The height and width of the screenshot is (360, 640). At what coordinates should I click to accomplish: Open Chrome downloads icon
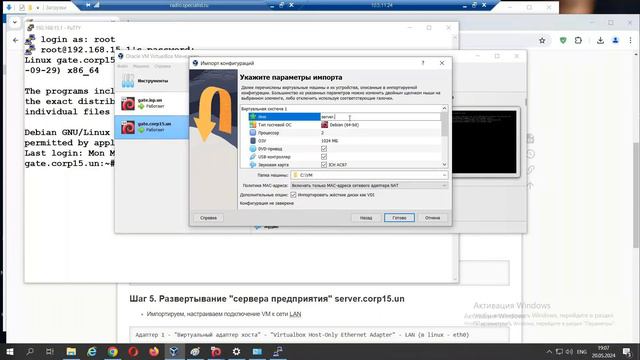pyautogui.click(x=600, y=40)
